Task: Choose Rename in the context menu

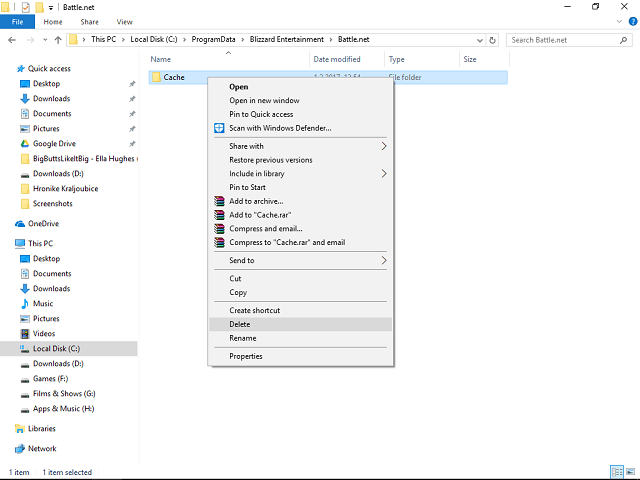Action: click(x=300, y=338)
